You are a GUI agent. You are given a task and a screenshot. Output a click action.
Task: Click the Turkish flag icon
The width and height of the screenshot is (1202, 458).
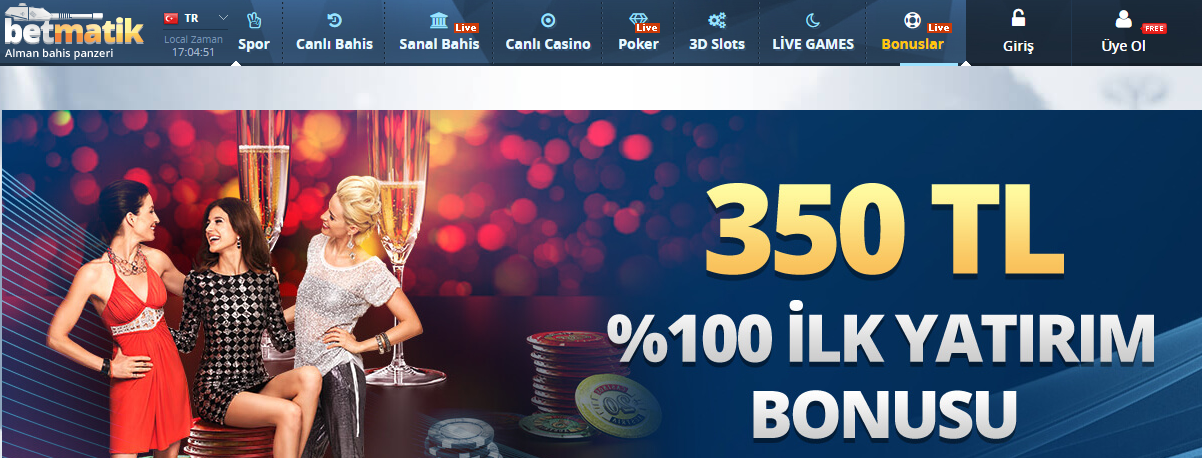click(171, 18)
